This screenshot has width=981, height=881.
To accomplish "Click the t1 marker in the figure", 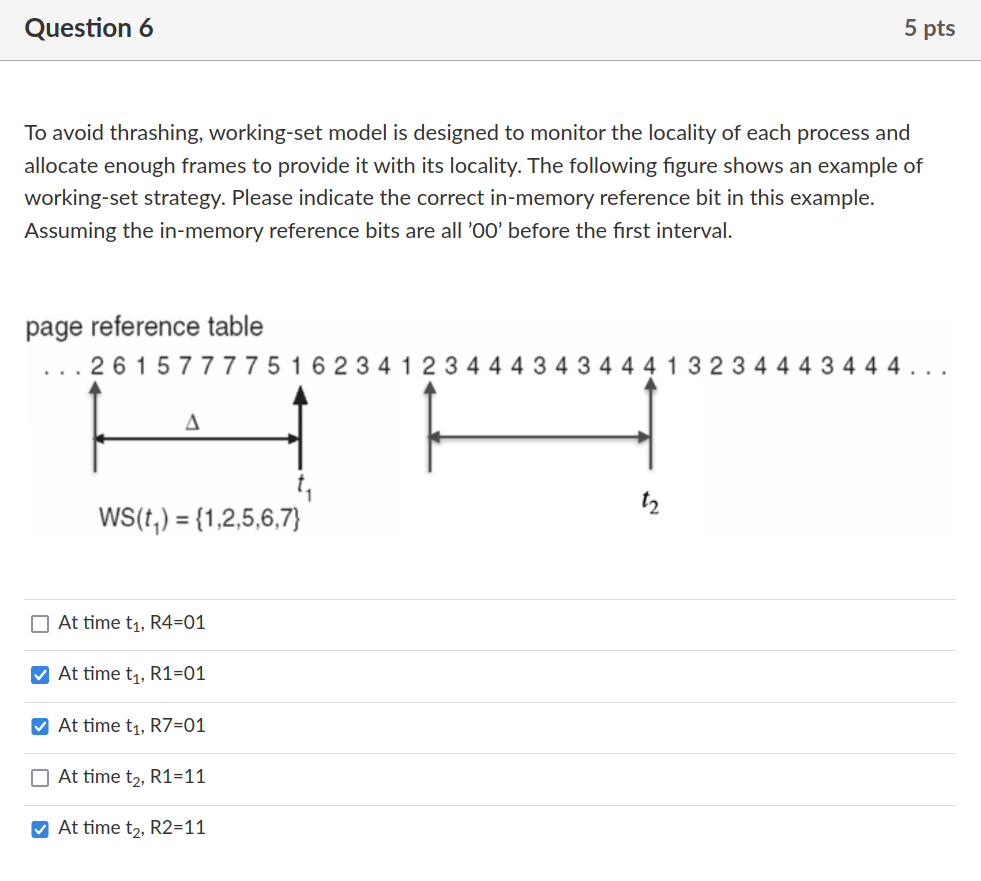I will 305,487.
